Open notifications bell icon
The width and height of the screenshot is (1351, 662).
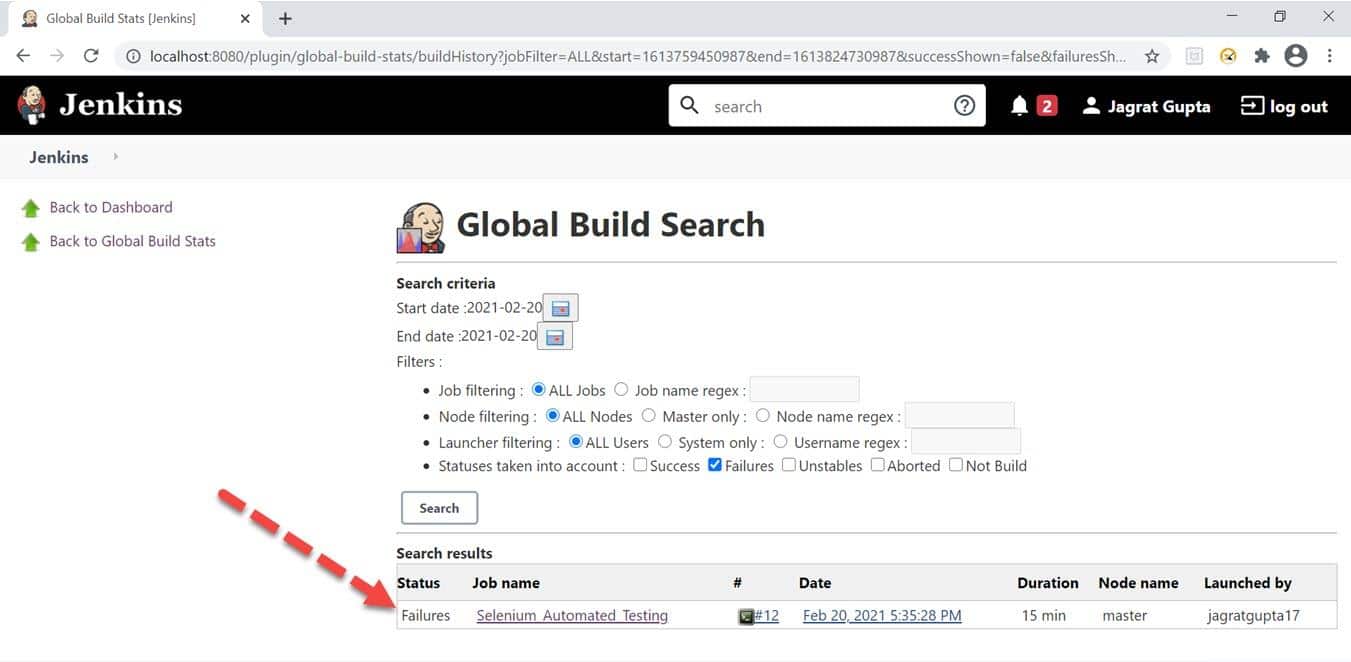(x=1019, y=106)
